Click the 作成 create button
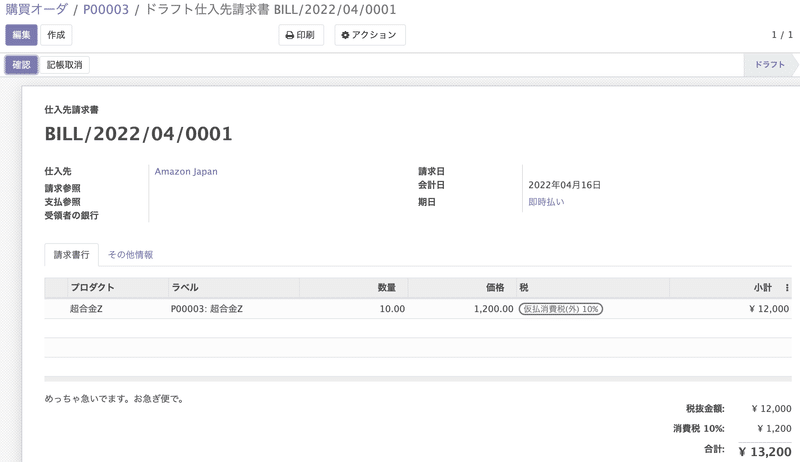This screenshot has height=462, width=800. (x=56, y=35)
